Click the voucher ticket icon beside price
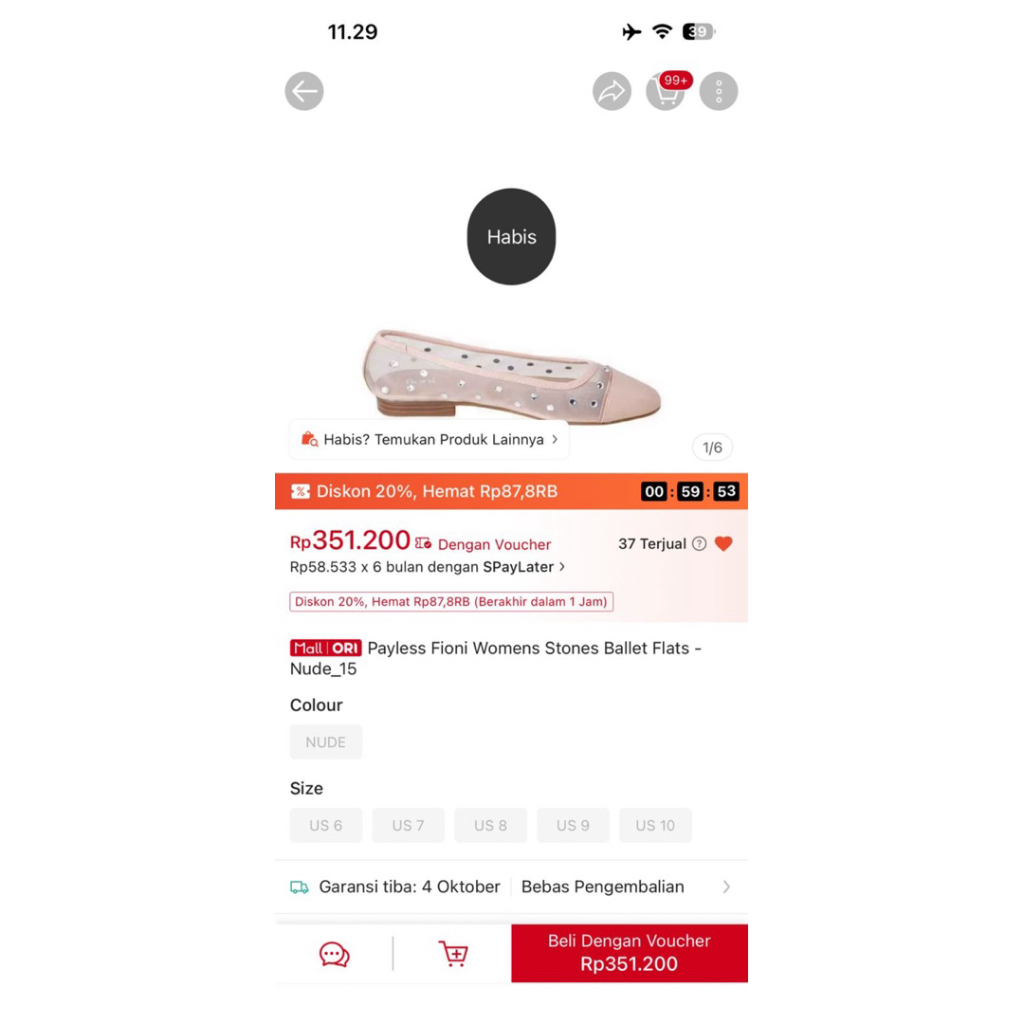 [423, 543]
